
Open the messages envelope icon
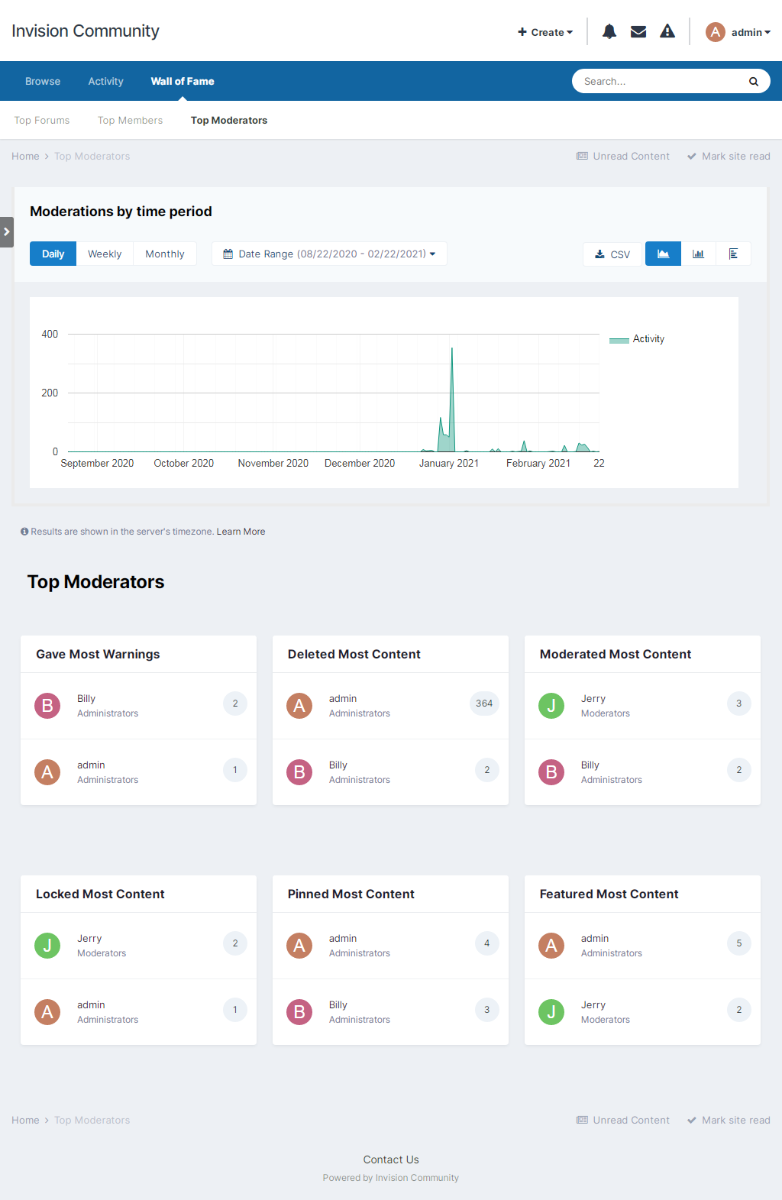pyautogui.click(x=638, y=32)
